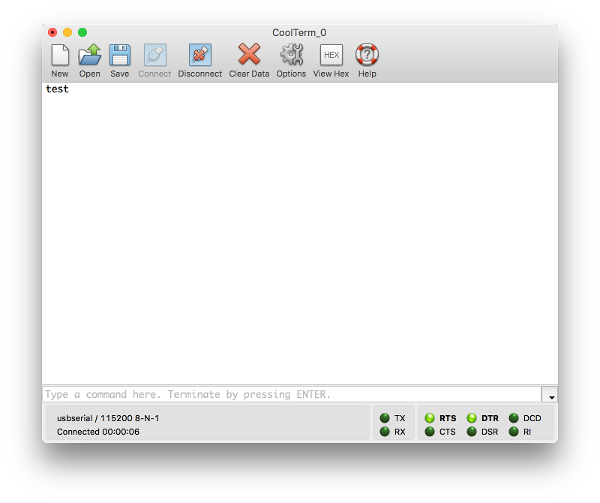This screenshot has height=503, width=600.
Task: Click the New document icon
Action: [60, 55]
